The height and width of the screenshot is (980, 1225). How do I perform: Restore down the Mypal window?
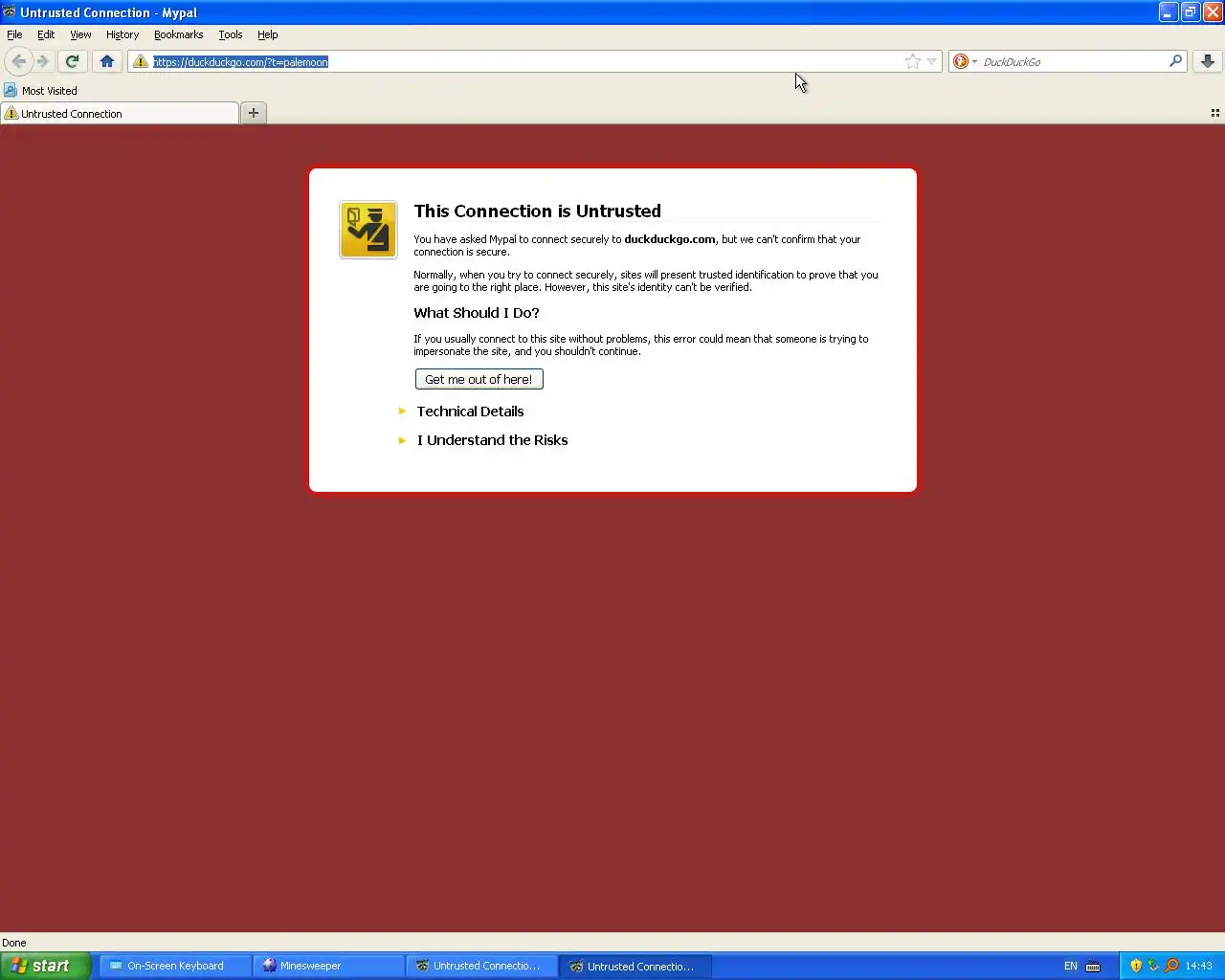[x=1191, y=12]
